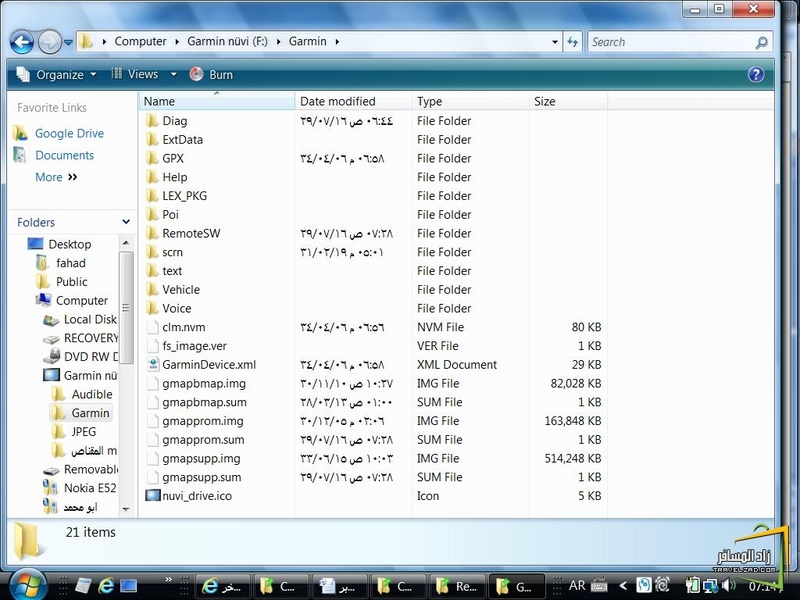Launch Internet Explorer from quick launch

click(x=106, y=586)
